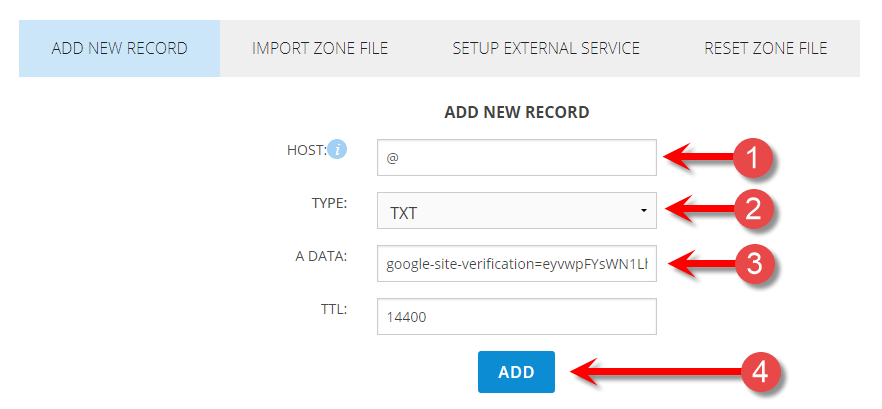Image resolution: width=882 pixels, height=409 pixels.
Task: Click the red circle numbered 1
Action: [x=753, y=158]
